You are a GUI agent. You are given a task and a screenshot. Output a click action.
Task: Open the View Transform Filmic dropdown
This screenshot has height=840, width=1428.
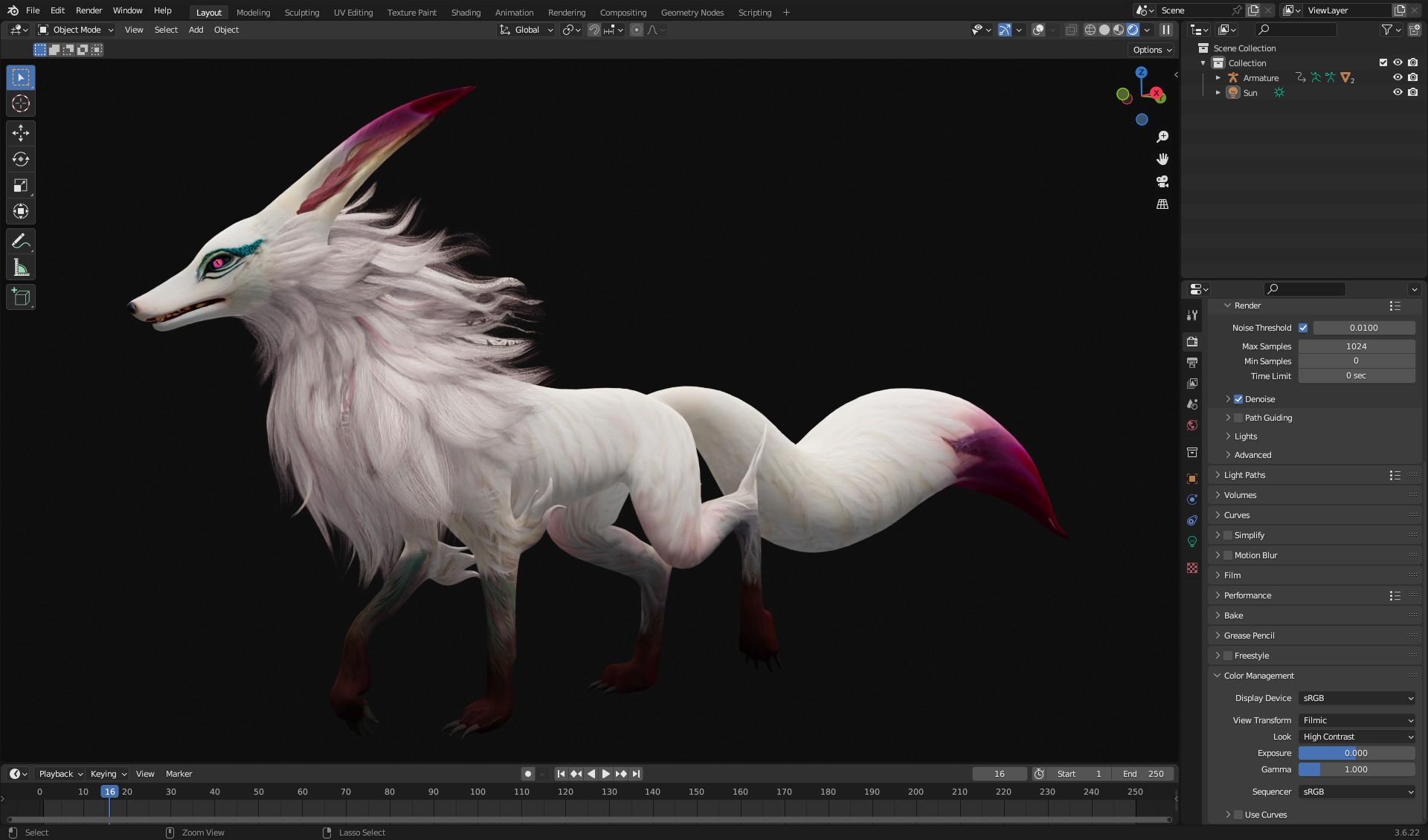[x=1357, y=720]
